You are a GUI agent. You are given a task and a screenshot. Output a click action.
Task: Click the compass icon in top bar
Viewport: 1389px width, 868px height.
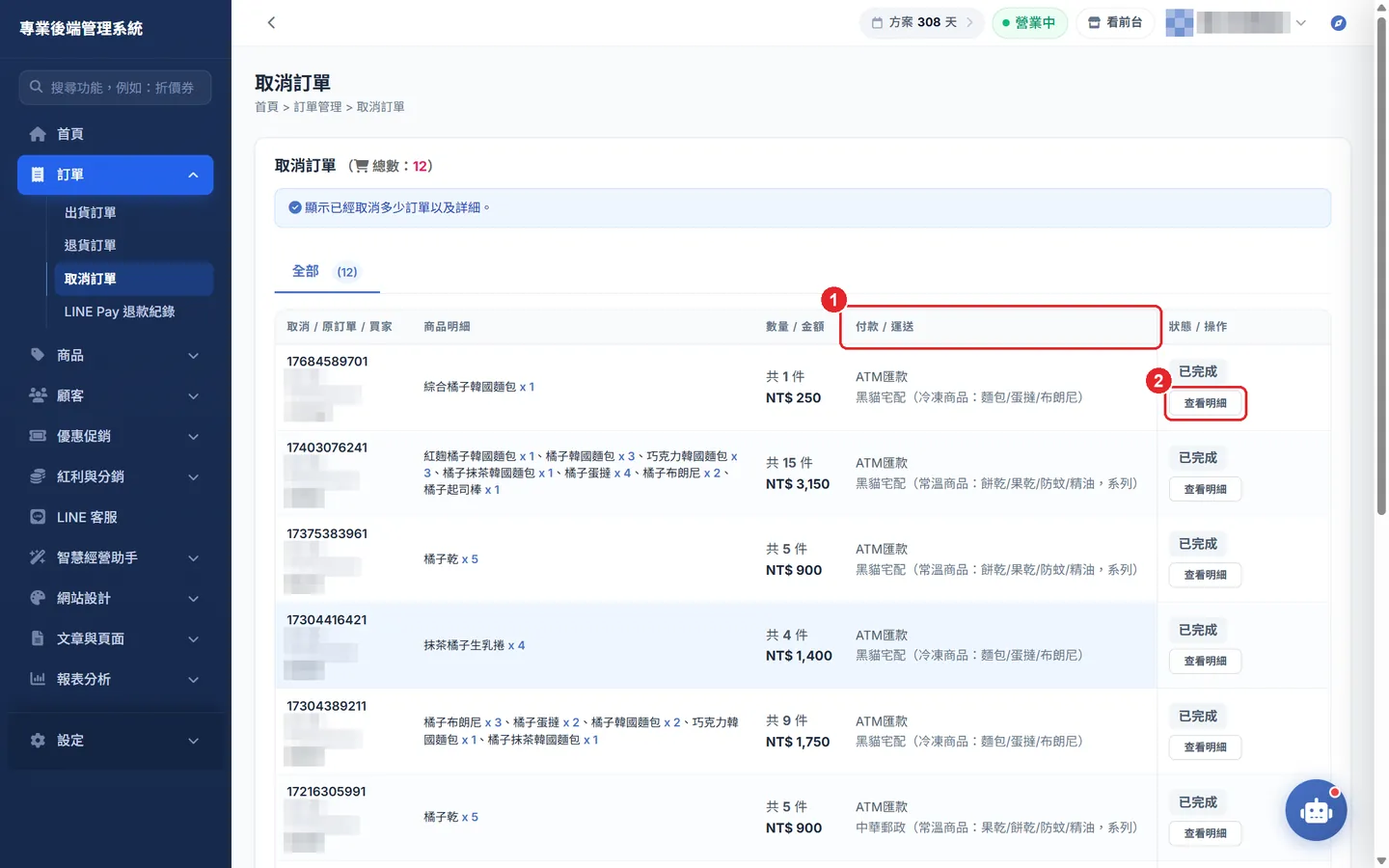click(x=1338, y=22)
